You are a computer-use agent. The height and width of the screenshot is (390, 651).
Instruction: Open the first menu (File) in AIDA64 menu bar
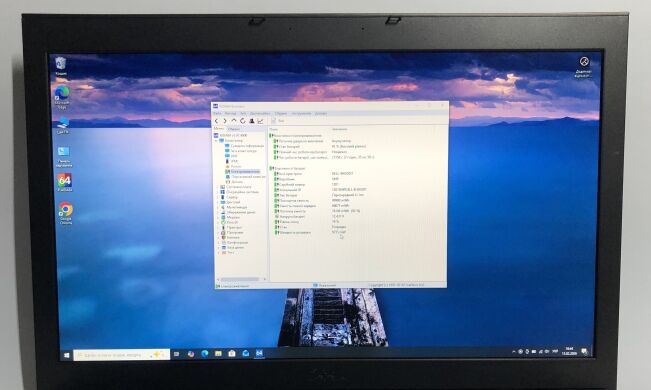(x=217, y=113)
